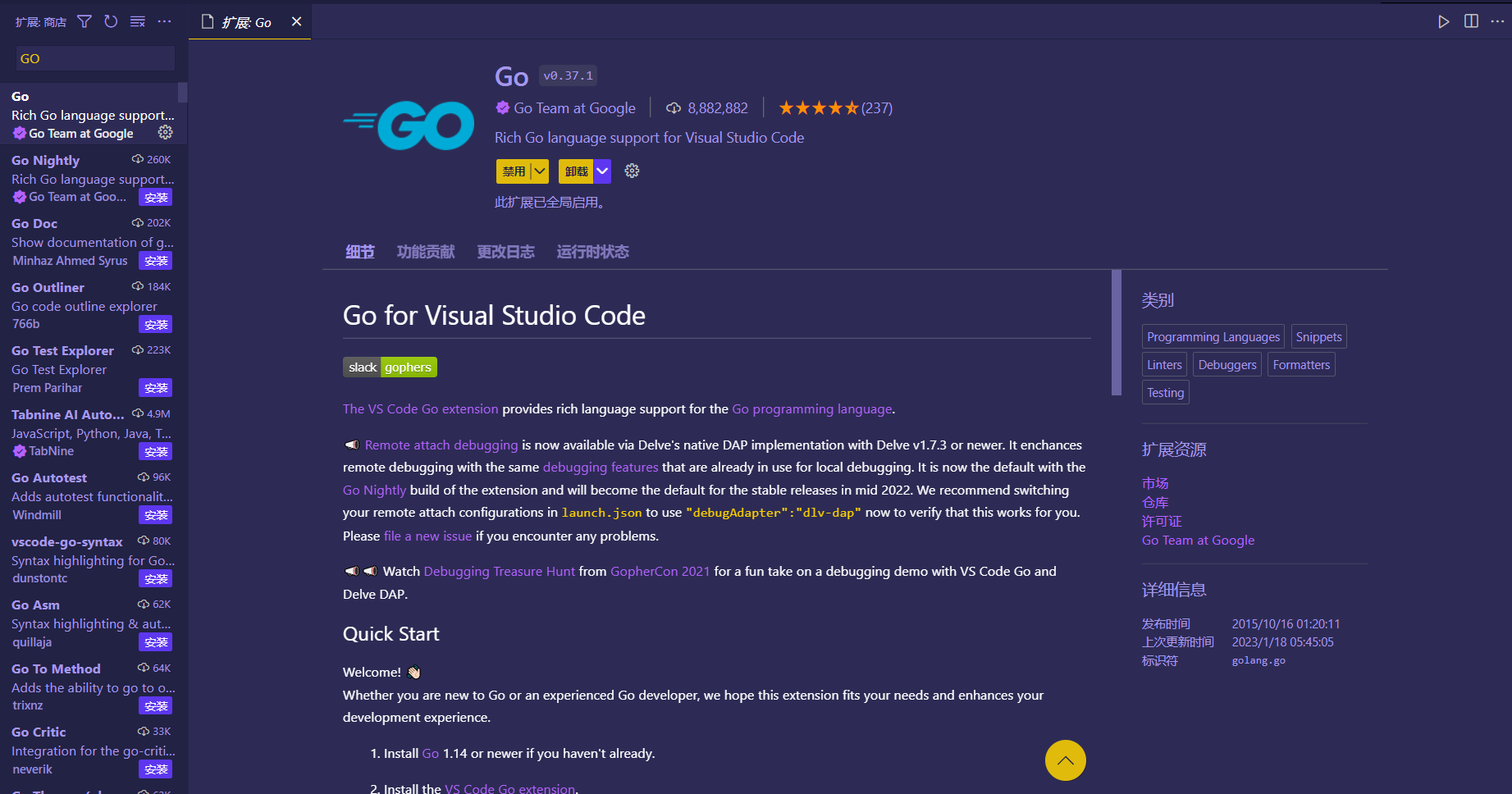Screen dimensions: 1512x794
Task: Switch to the 更改日志 changelog tab
Action: pyautogui.click(x=506, y=252)
